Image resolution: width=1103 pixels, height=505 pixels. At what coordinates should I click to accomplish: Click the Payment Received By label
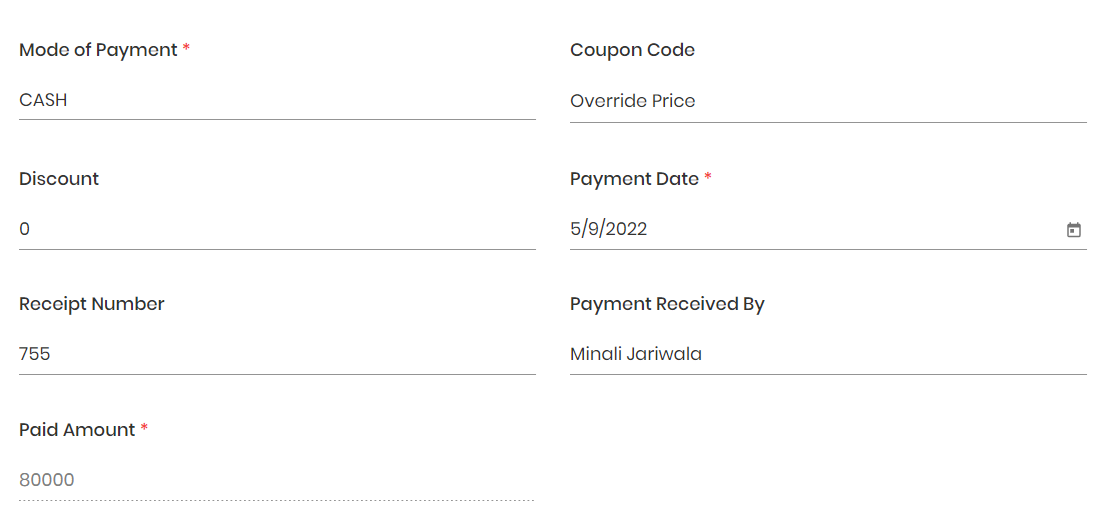click(667, 305)
